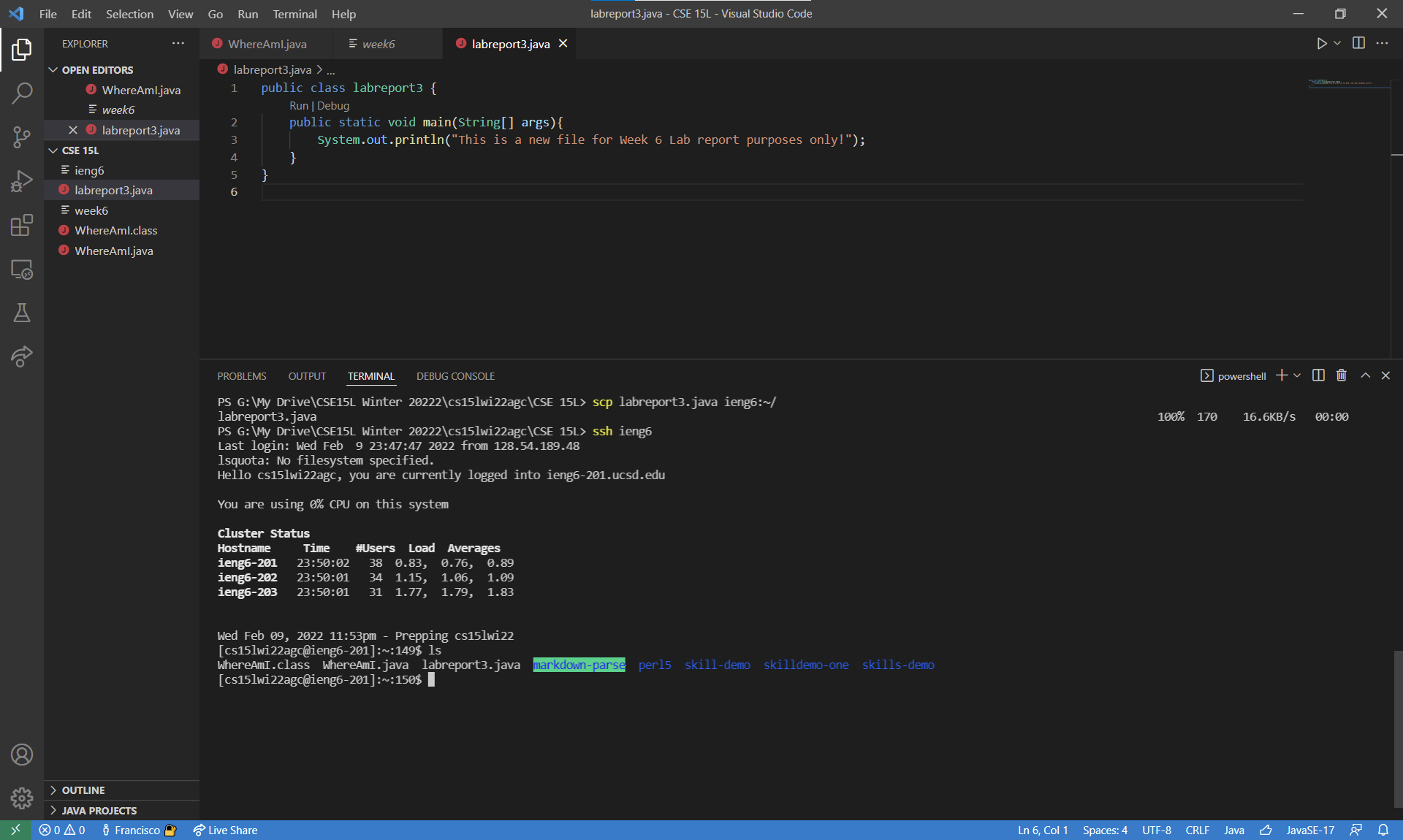
Task: Switch to the Output panel tab
Action: point(307,376)
